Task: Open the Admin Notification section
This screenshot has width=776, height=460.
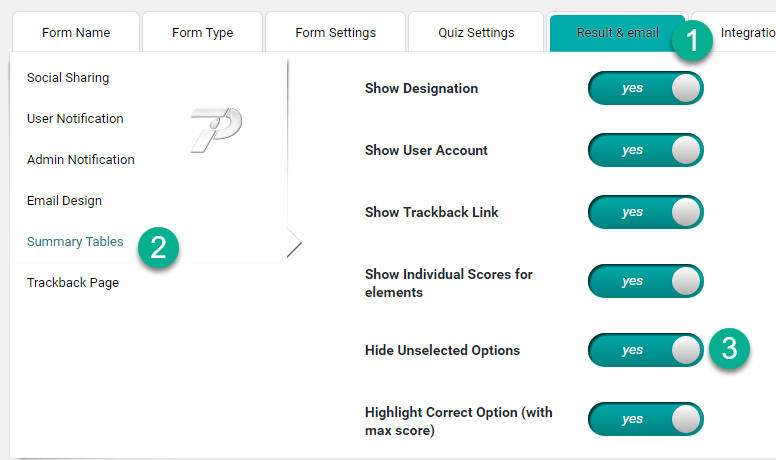Action: coord(80,160)
